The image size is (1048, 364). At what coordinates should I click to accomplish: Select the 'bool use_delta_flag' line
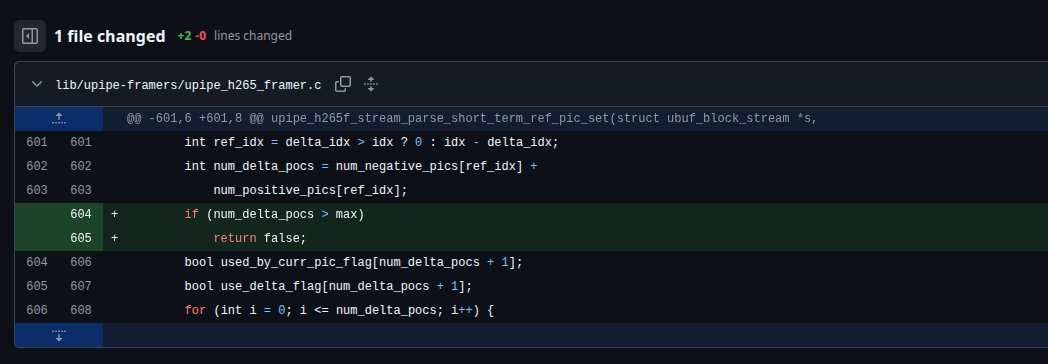point(328,287)
